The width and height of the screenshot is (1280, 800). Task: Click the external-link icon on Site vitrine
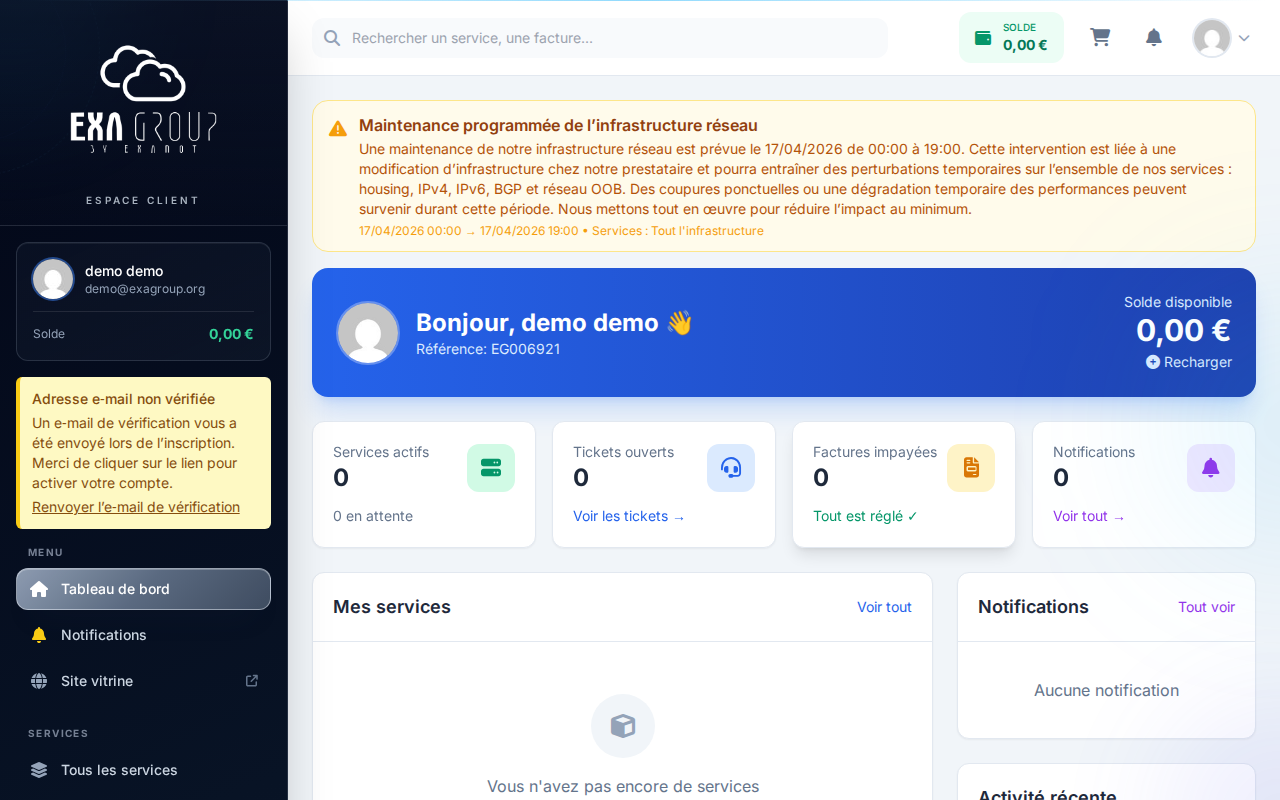pyautogui.click(x=252, y=681)
